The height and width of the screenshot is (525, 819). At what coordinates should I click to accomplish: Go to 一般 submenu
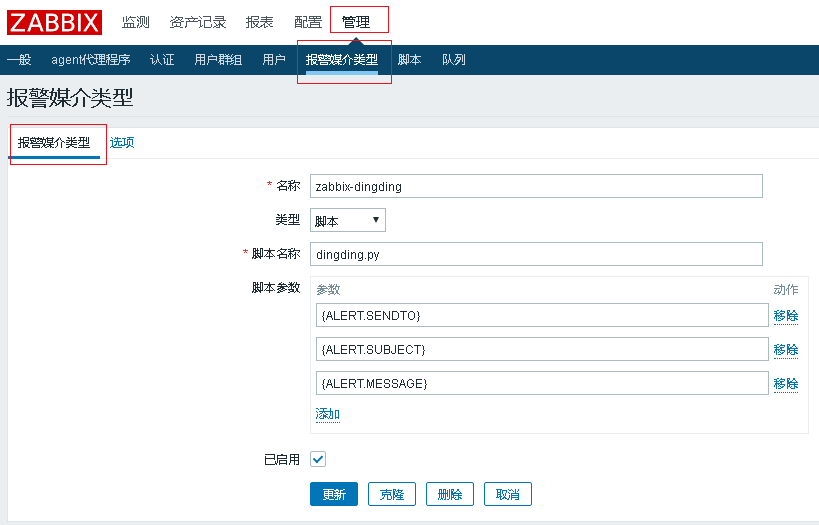pyautogui.click(x=19, y=60)
